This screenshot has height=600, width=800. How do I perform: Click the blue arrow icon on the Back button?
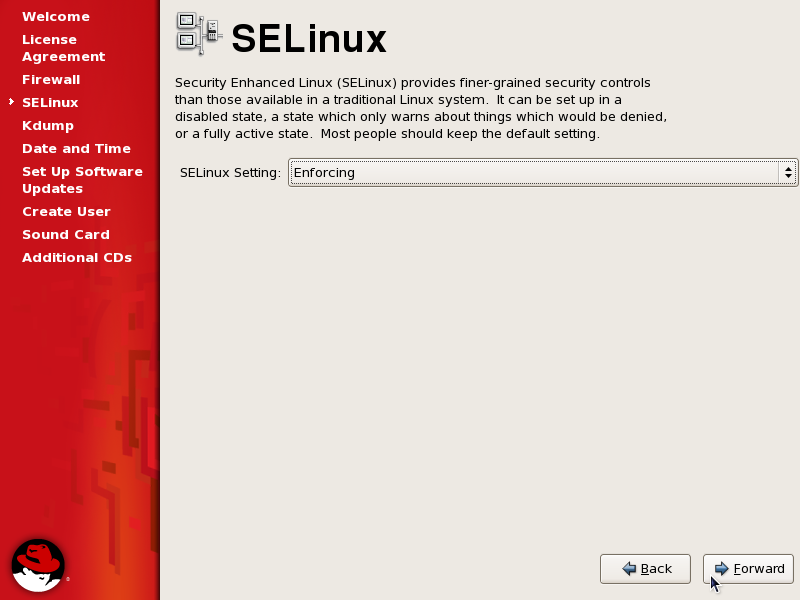click(629, 568)
